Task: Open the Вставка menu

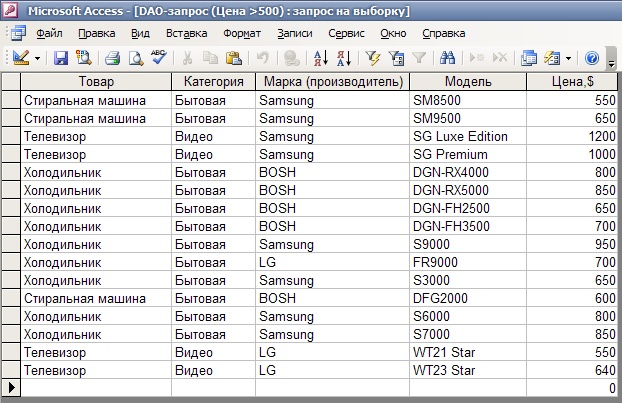Action: [186, 33]
